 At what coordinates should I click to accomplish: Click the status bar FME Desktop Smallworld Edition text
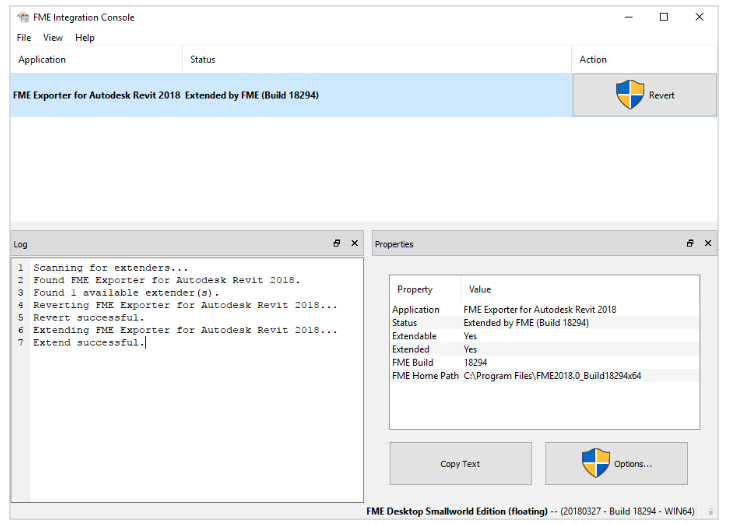click(457, 511)
